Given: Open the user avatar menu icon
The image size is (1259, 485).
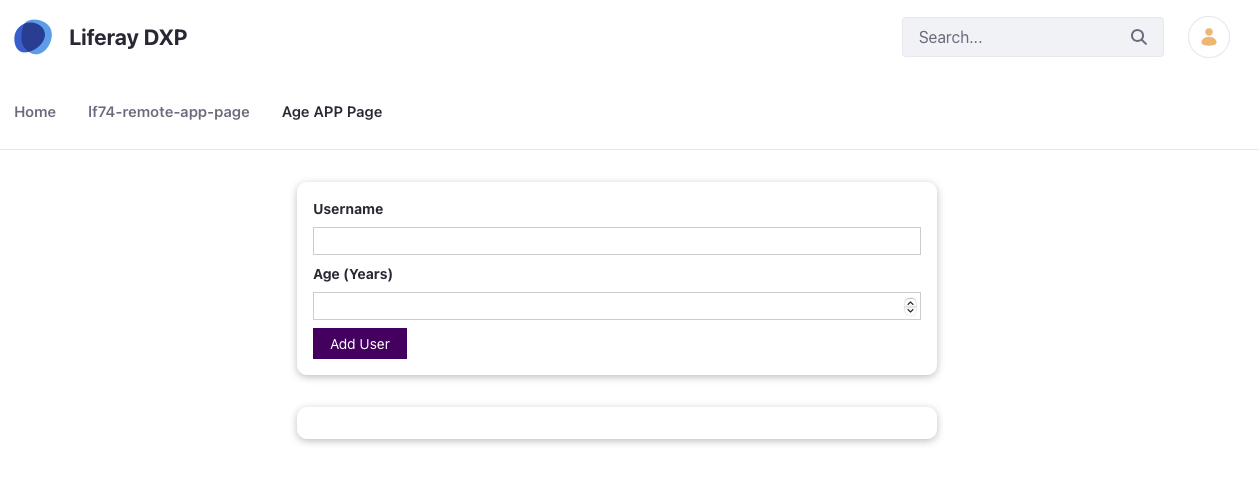Looking at the screenshot, I should click(1209, 37).
